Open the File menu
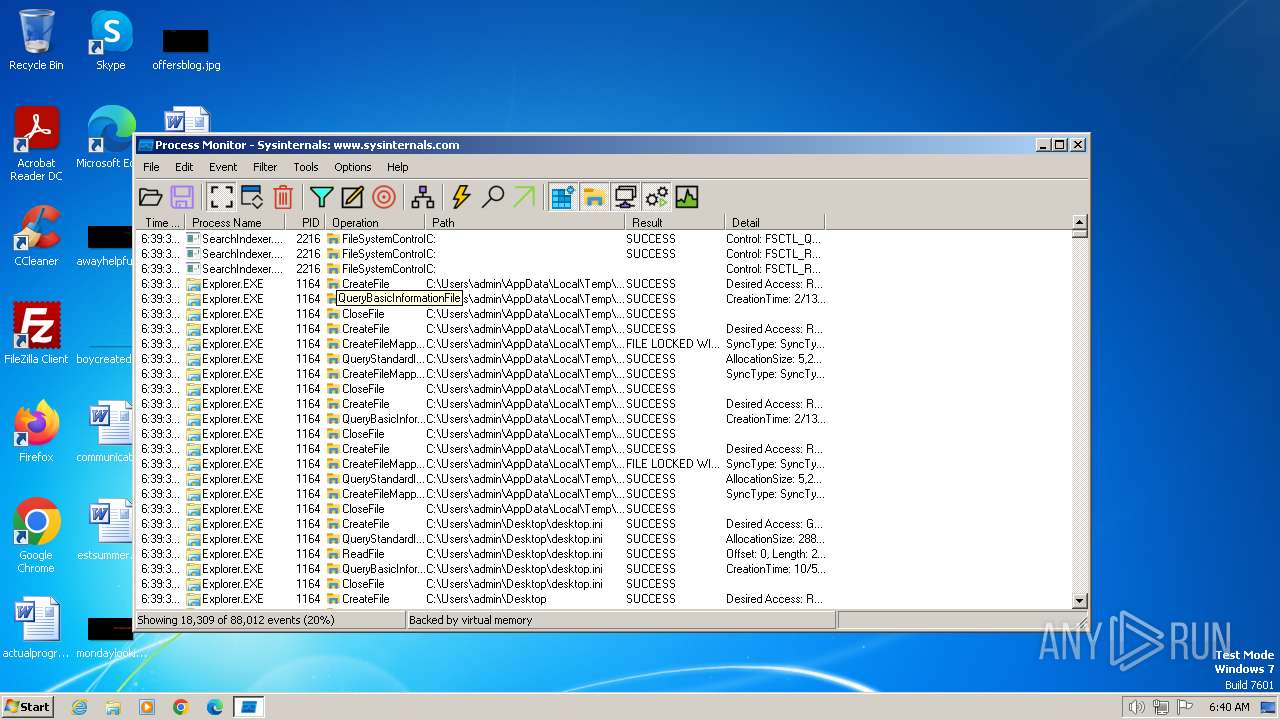This screenshot has height=720, width=1280. (x=151, y=167)
